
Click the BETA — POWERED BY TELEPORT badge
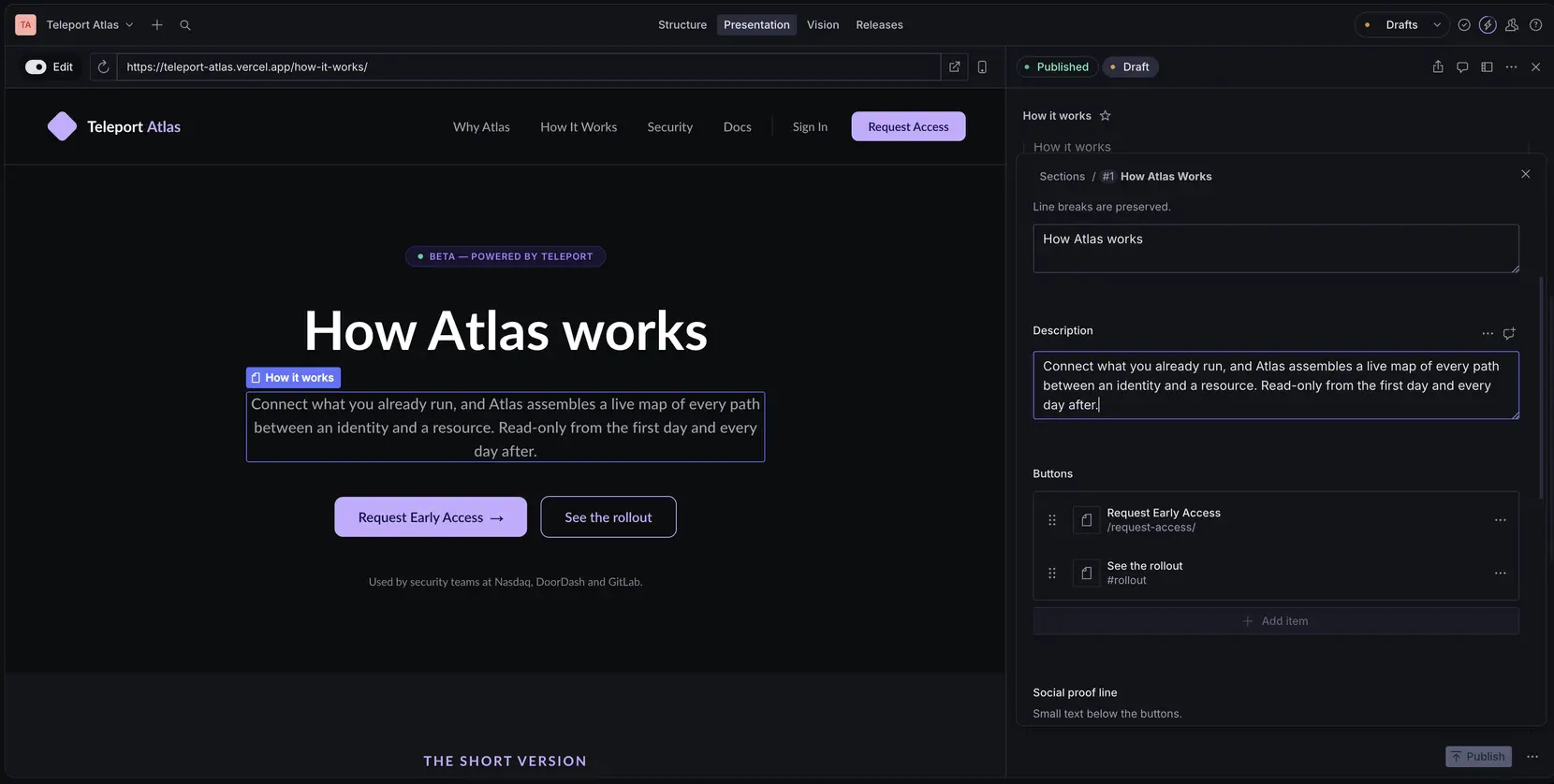click(x=506, y=256)
